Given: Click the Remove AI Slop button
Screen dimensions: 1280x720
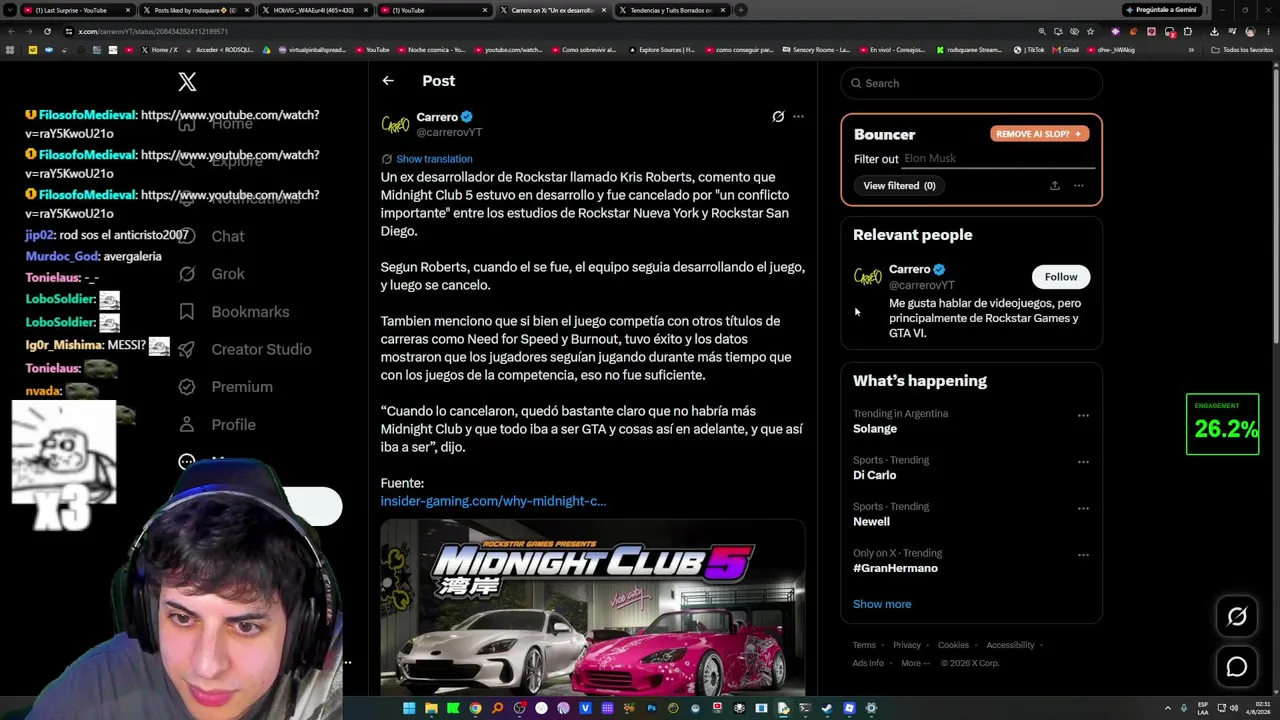Looking at the screenshot, I should (x=1039, y=134).
